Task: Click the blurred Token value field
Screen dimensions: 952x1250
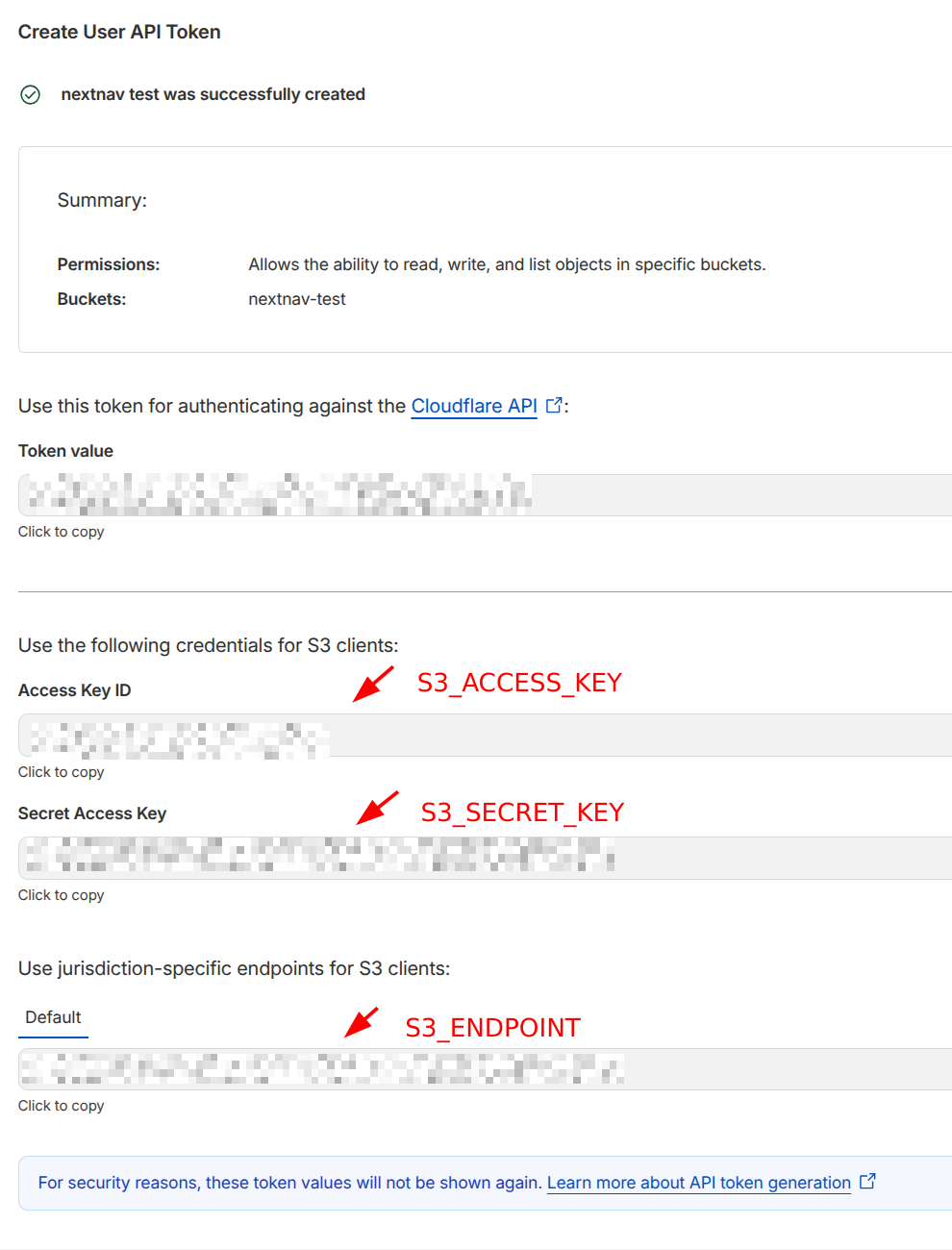Action: coord(485,495)
